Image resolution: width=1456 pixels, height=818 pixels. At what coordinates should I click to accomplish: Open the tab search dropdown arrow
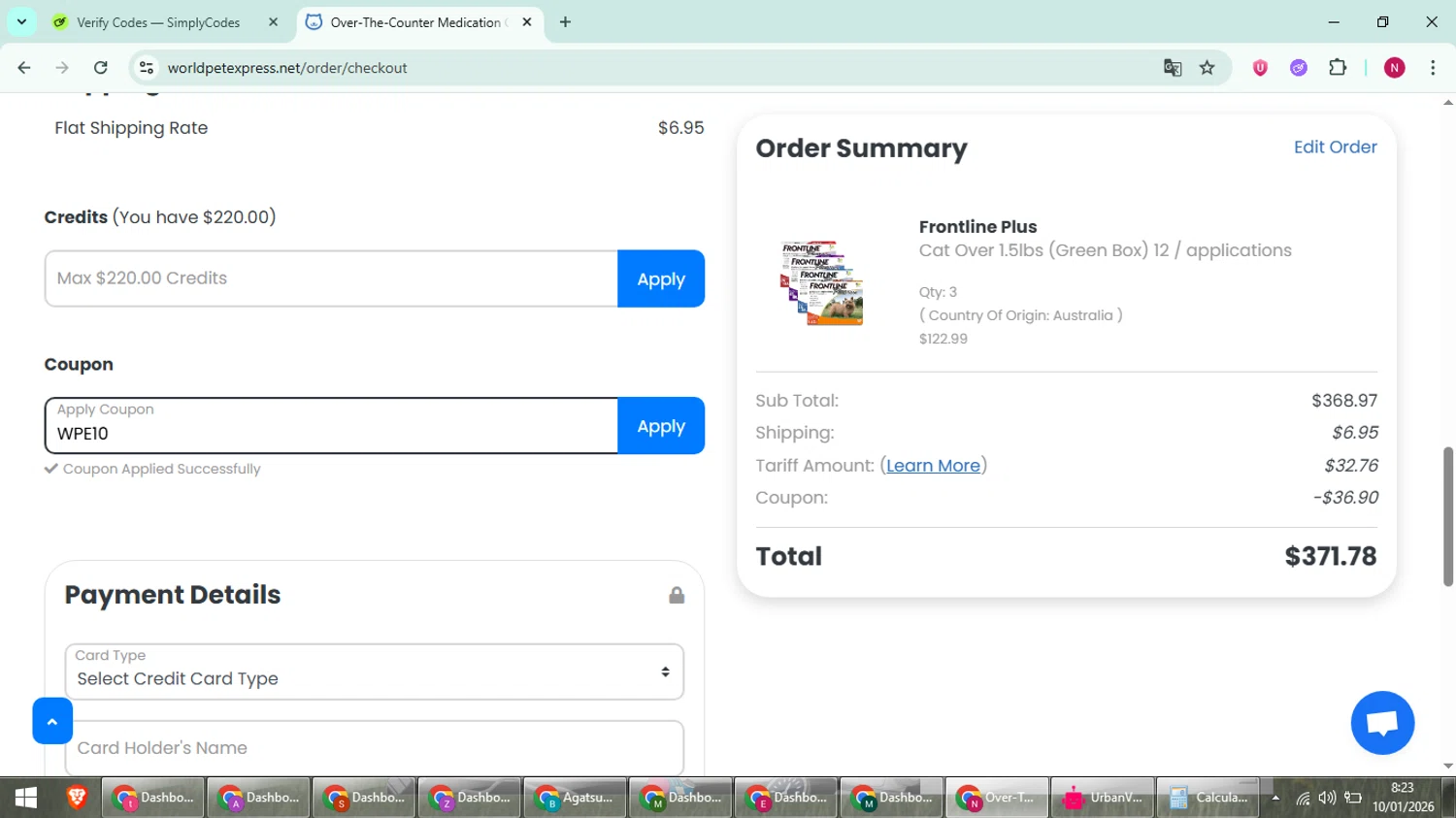(21, 21)
